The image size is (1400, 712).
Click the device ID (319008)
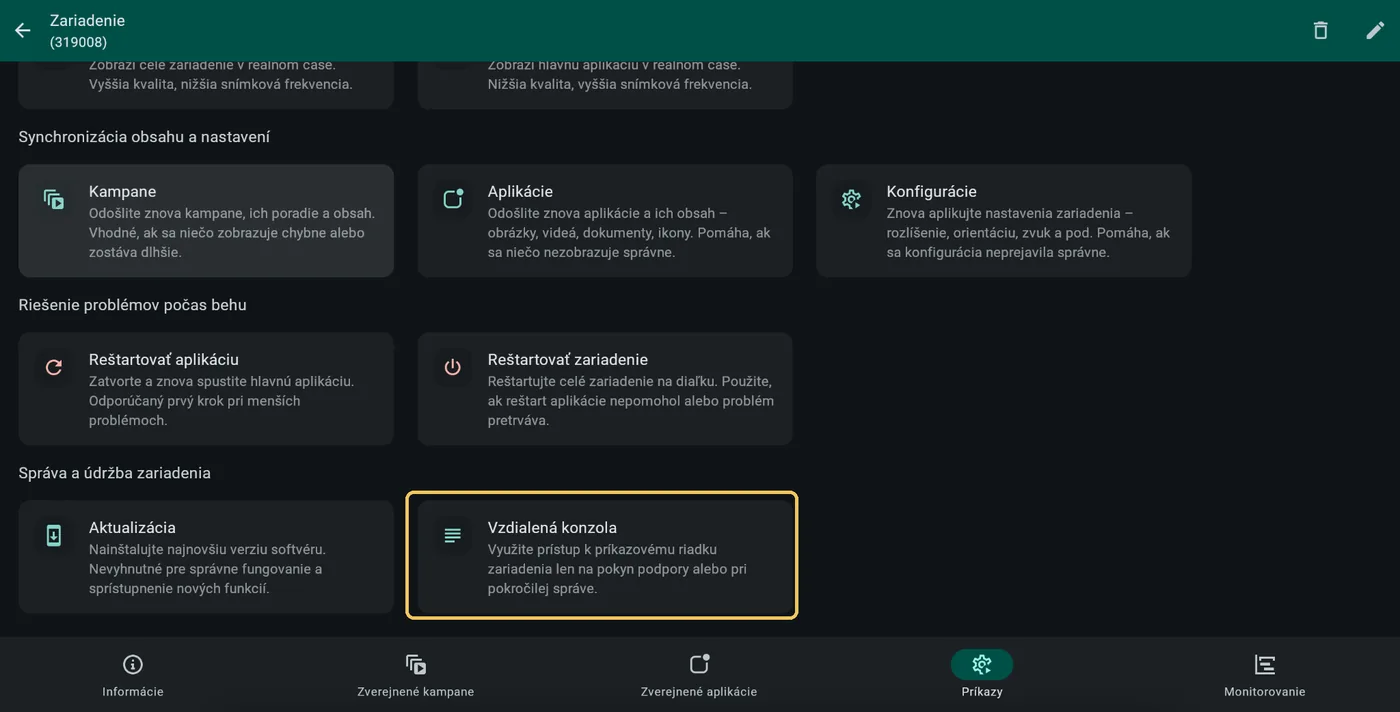pos(78,42)
